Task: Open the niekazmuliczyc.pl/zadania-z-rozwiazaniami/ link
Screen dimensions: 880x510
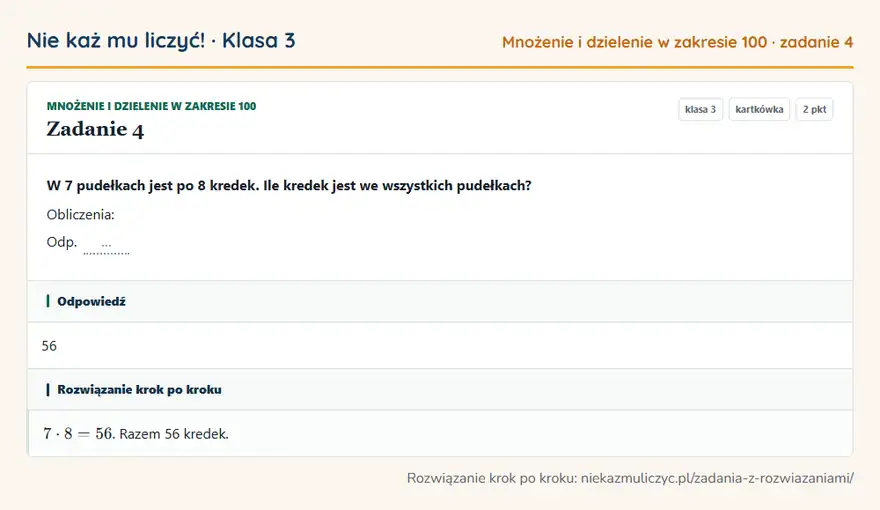Action: click(x=717, y=478)
